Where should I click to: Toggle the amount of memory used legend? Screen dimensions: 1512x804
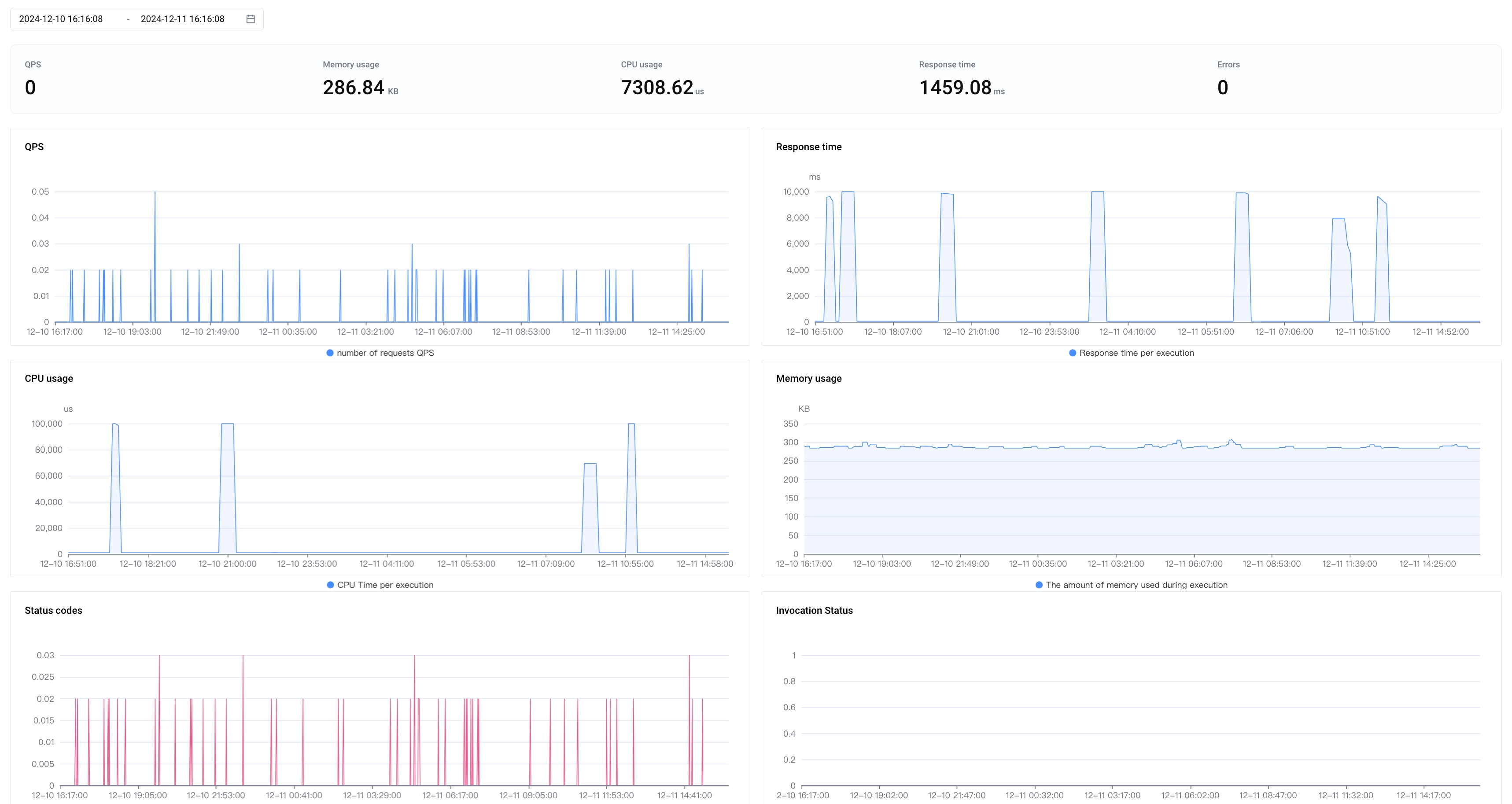(1132, 585)
